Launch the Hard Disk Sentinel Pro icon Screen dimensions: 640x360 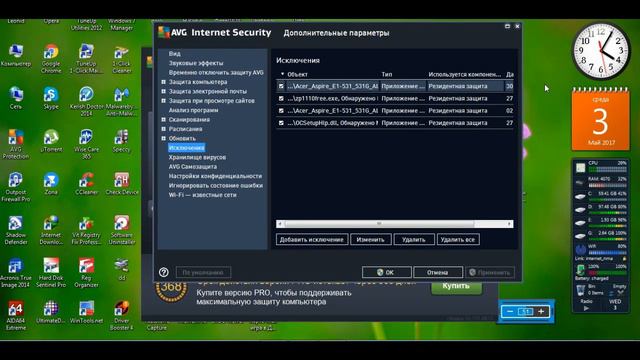tap(51, 273)
